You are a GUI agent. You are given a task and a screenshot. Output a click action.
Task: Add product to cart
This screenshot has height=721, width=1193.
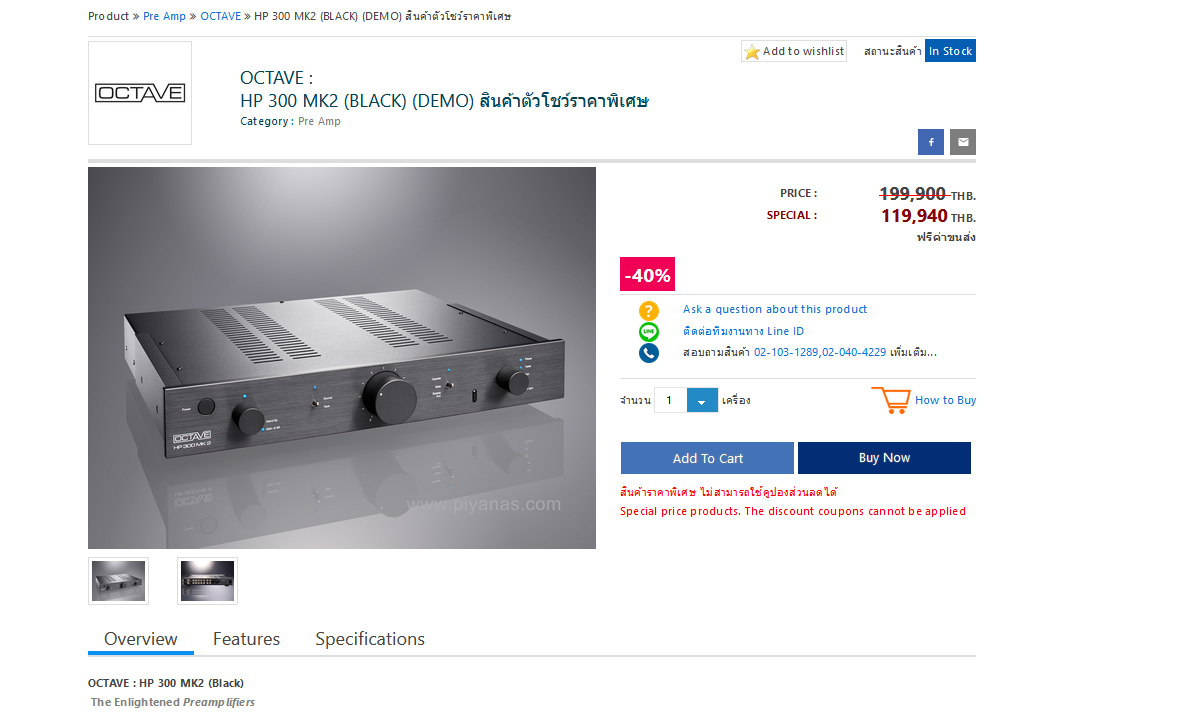[707, 458]
